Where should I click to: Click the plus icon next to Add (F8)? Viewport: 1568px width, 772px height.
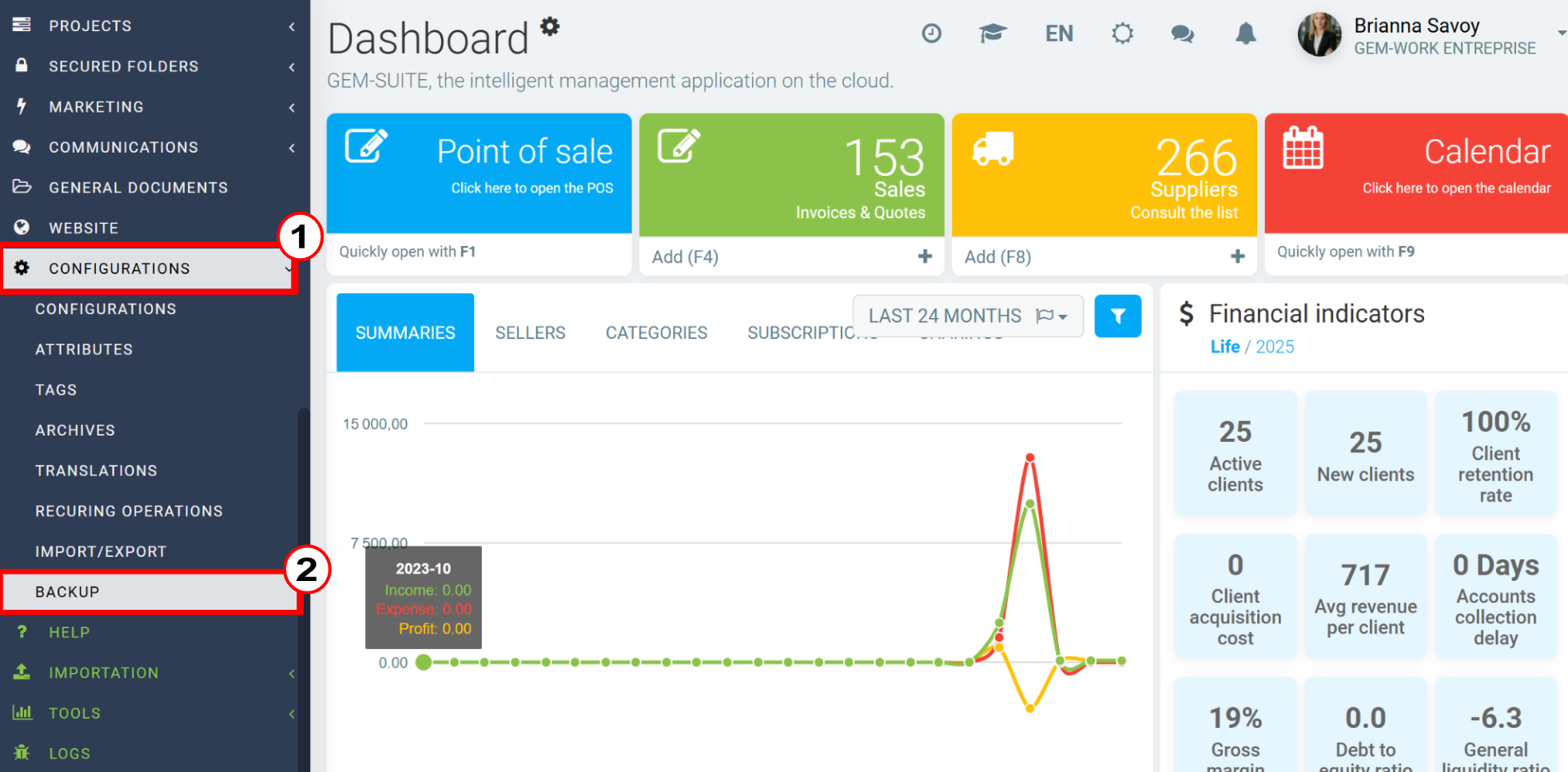click(x=1237, y=257)
